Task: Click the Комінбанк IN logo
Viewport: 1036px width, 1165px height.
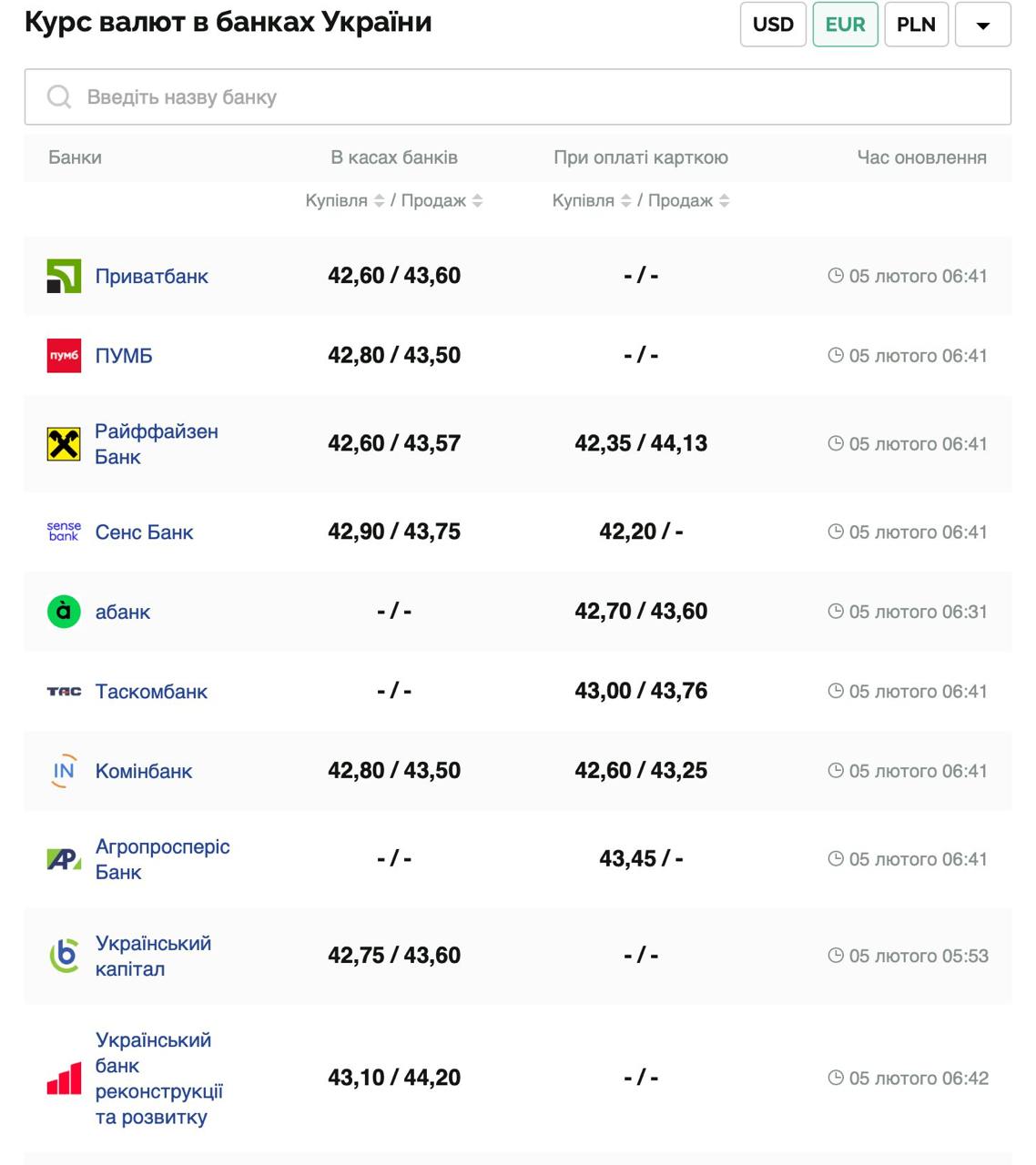Action: [x=64, y=771]
